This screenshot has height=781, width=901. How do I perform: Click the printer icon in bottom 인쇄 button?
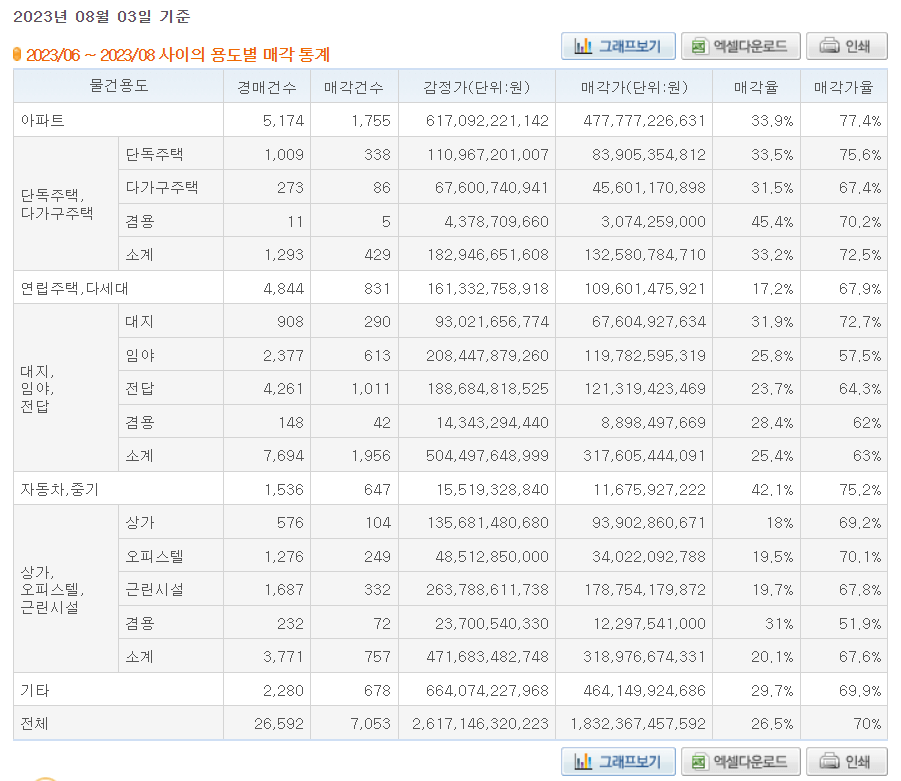pos(827,761)
